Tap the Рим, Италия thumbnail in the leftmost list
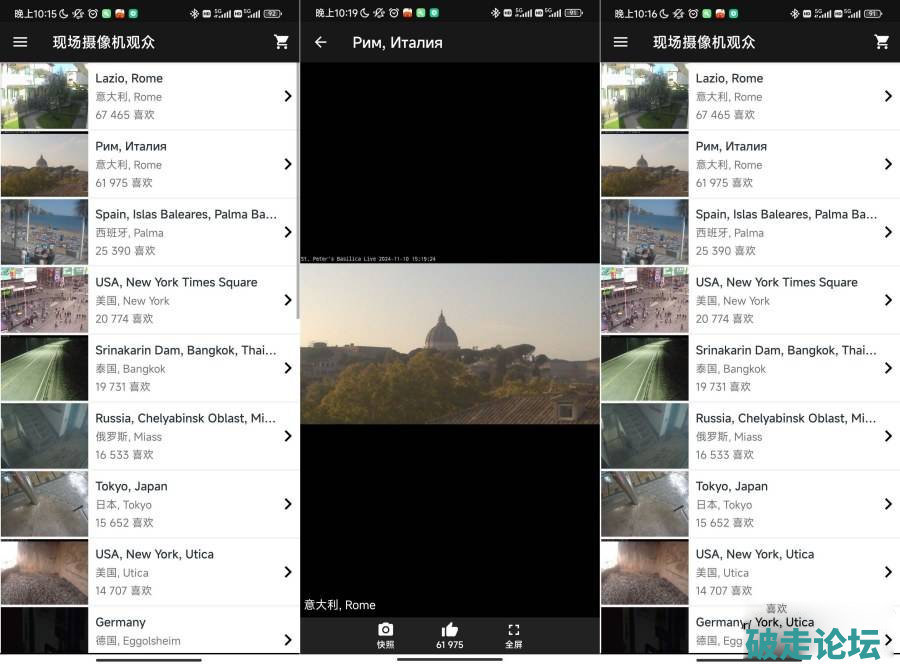900x666 pixels. point(44,164)
